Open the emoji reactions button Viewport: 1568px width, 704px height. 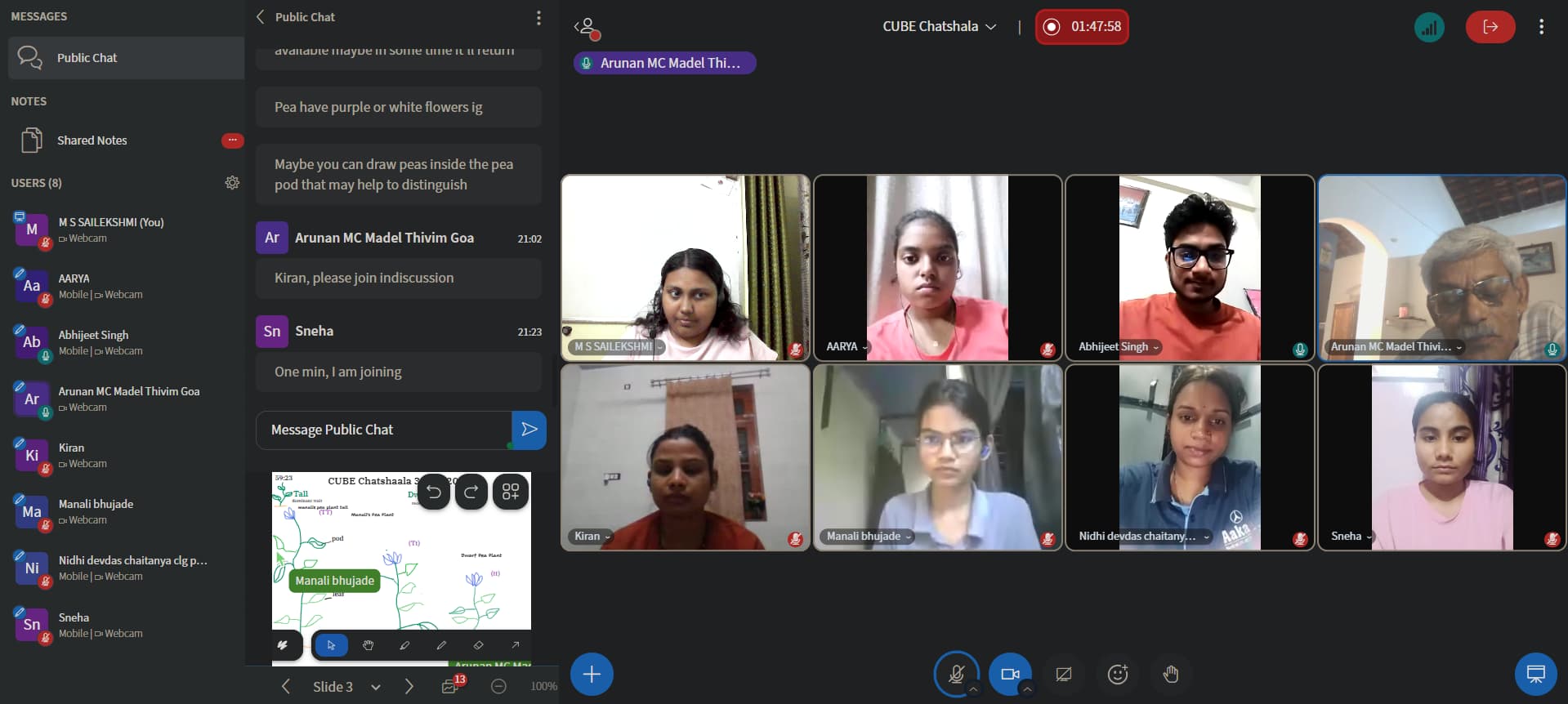pos(1117,674)
